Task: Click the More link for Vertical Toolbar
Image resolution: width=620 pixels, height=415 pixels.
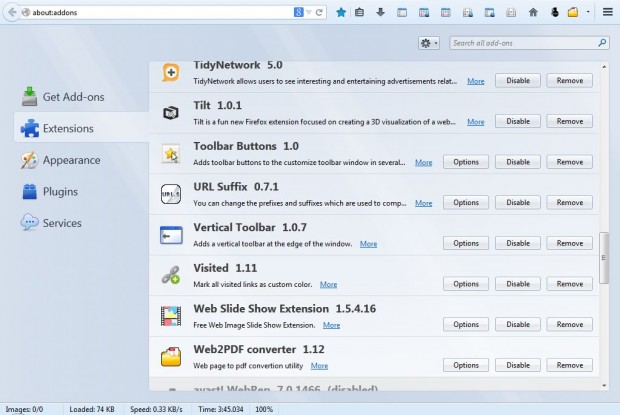Action: (368, 244)
